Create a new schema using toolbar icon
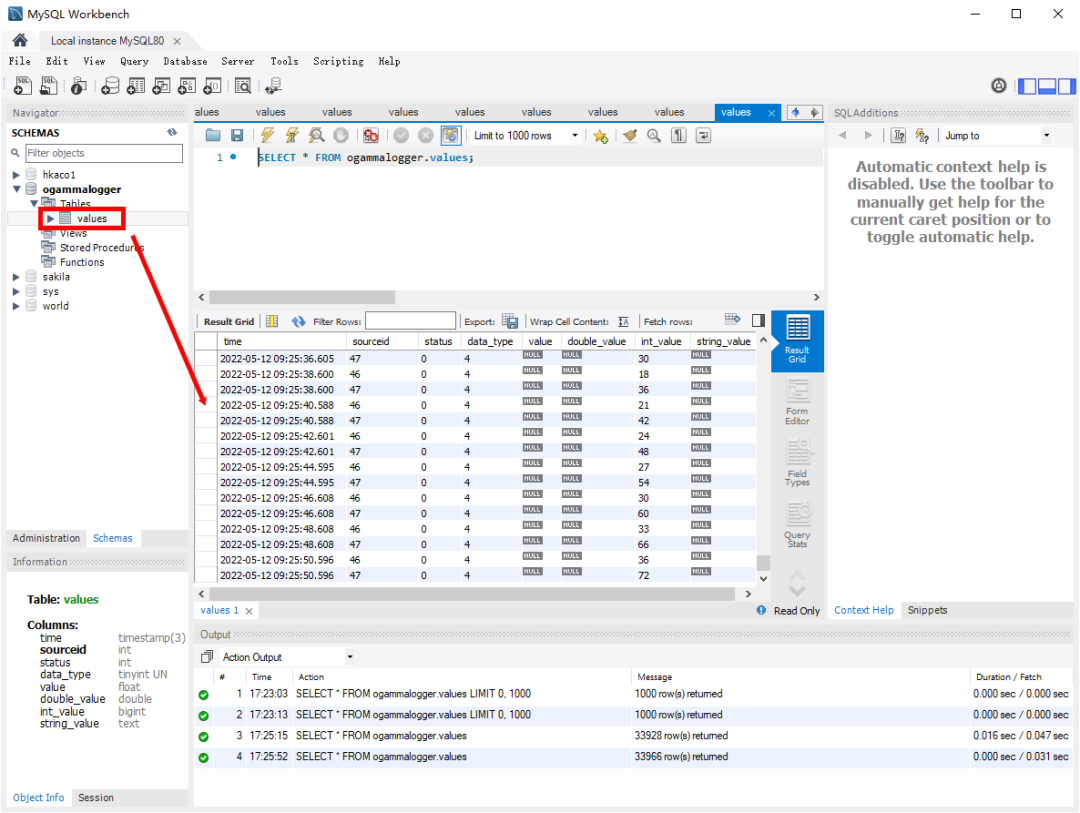1080x813 pixels. pos(111,87)
